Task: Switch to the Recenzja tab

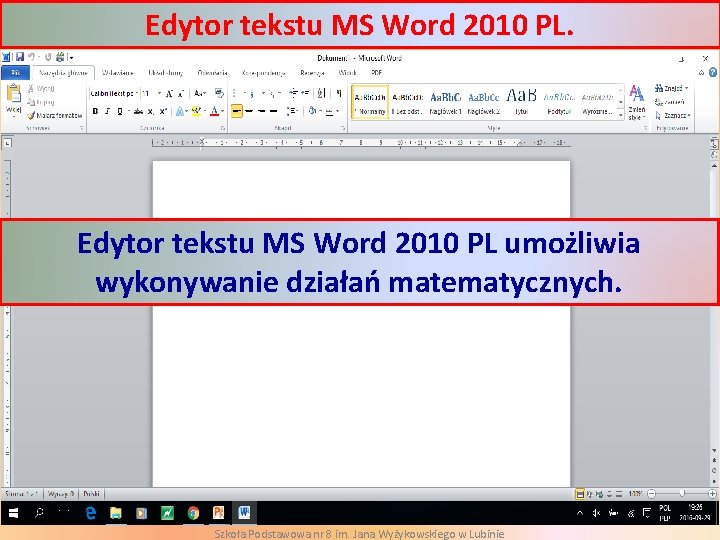Action: point(312,73)
